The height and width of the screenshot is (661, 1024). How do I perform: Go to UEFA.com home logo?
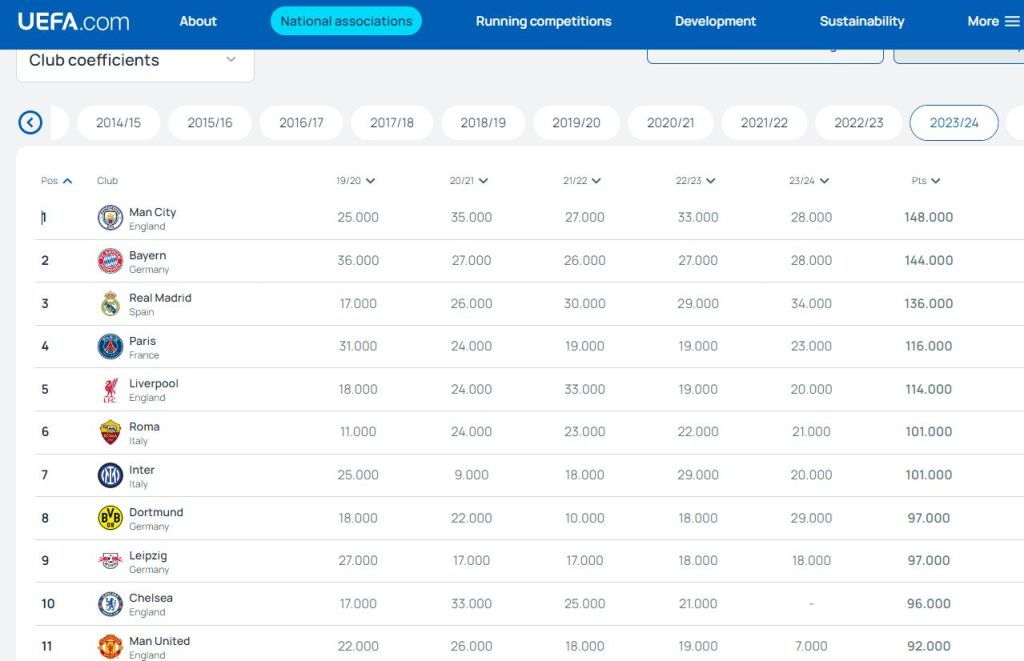(73, 21)
